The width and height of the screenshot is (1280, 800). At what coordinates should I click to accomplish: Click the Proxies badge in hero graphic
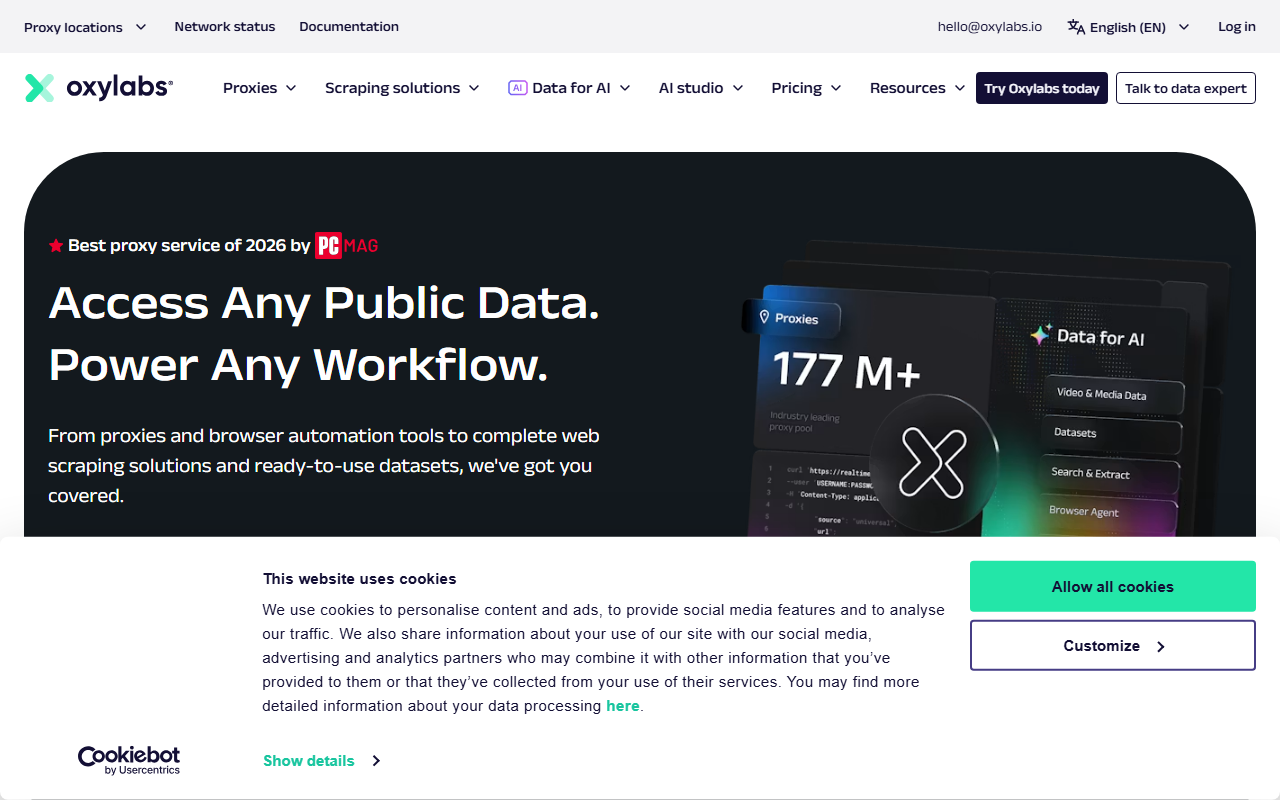click(791, 318)
